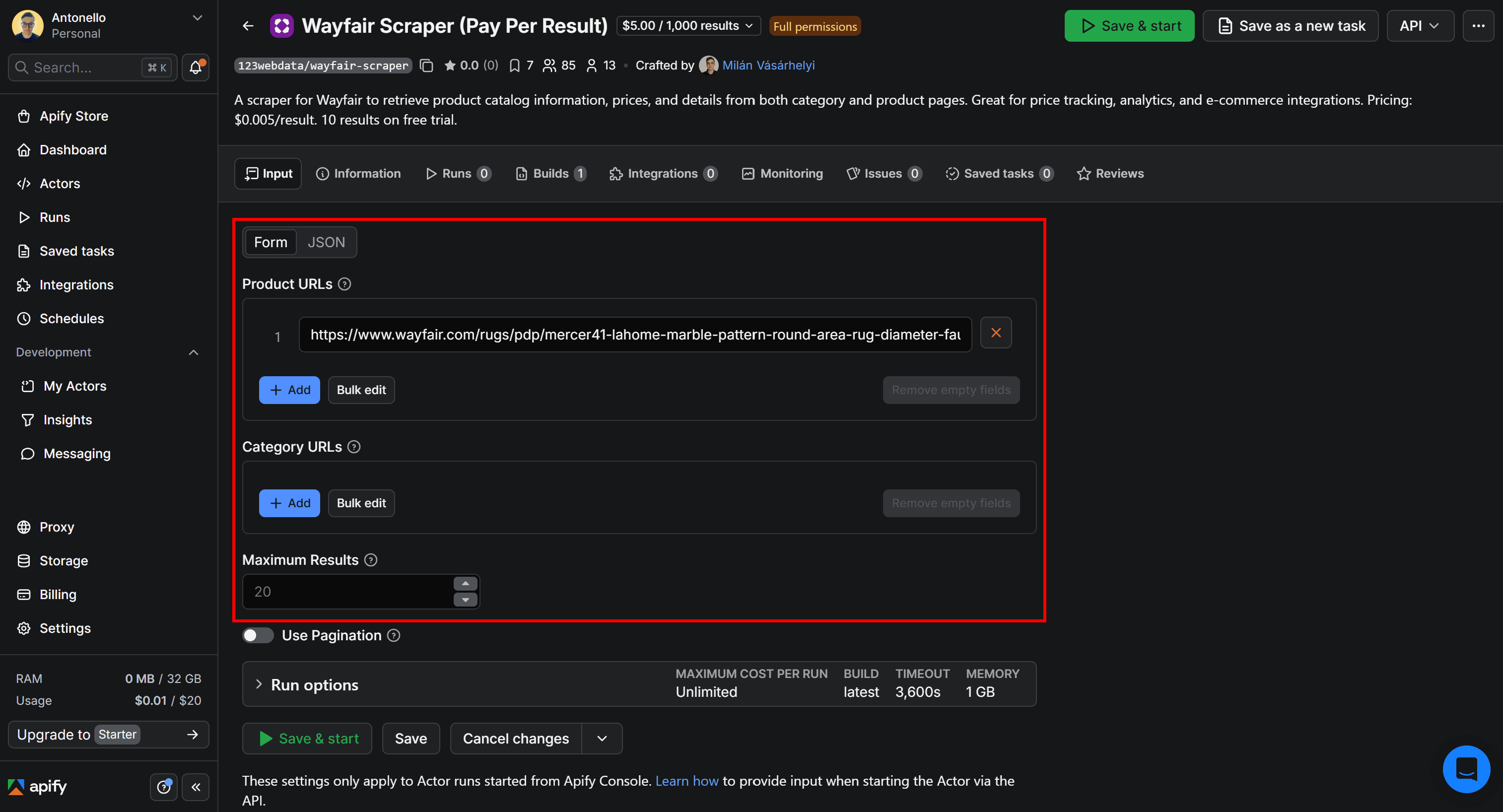The image size is (1503, 812).
Task: Open My Actors in sidebar
Action: click(74, 386)
